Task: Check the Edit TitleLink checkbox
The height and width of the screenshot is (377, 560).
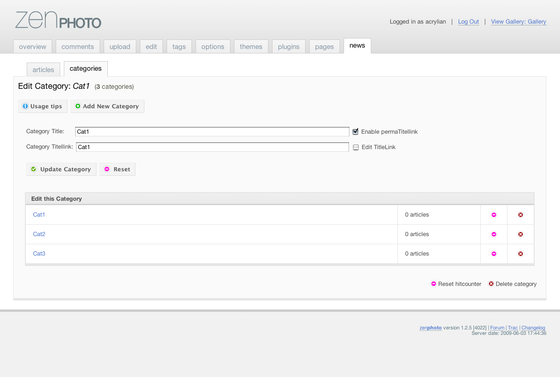Action: pyautogui.click(x=356, y=147)
